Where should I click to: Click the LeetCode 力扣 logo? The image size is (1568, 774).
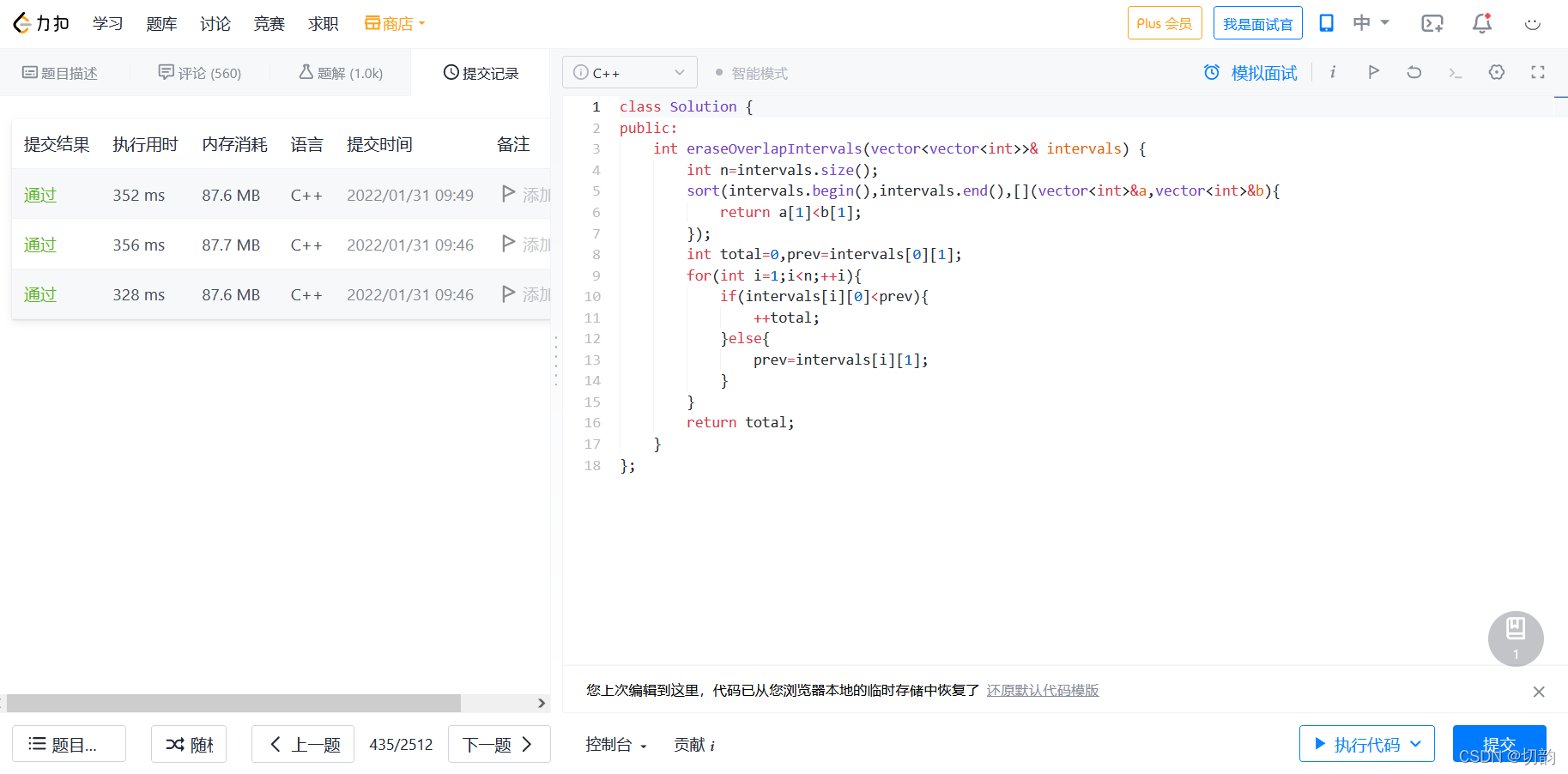pyautogui.click(x=41, y=23)
